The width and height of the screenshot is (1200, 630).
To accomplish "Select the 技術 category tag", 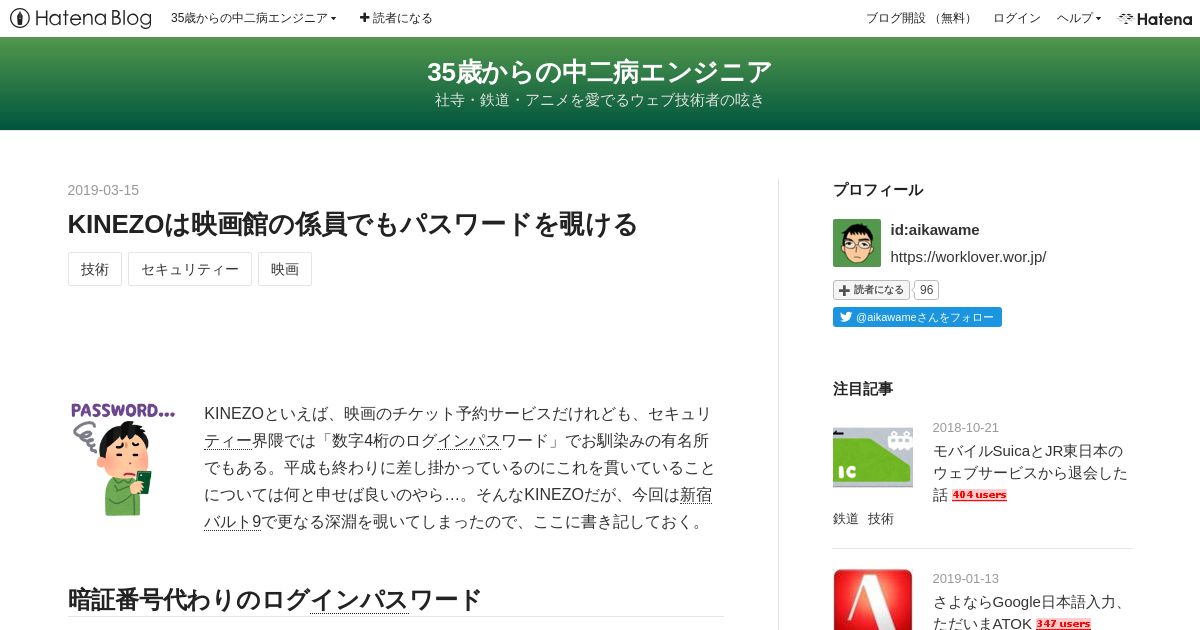I will [95, 269].
